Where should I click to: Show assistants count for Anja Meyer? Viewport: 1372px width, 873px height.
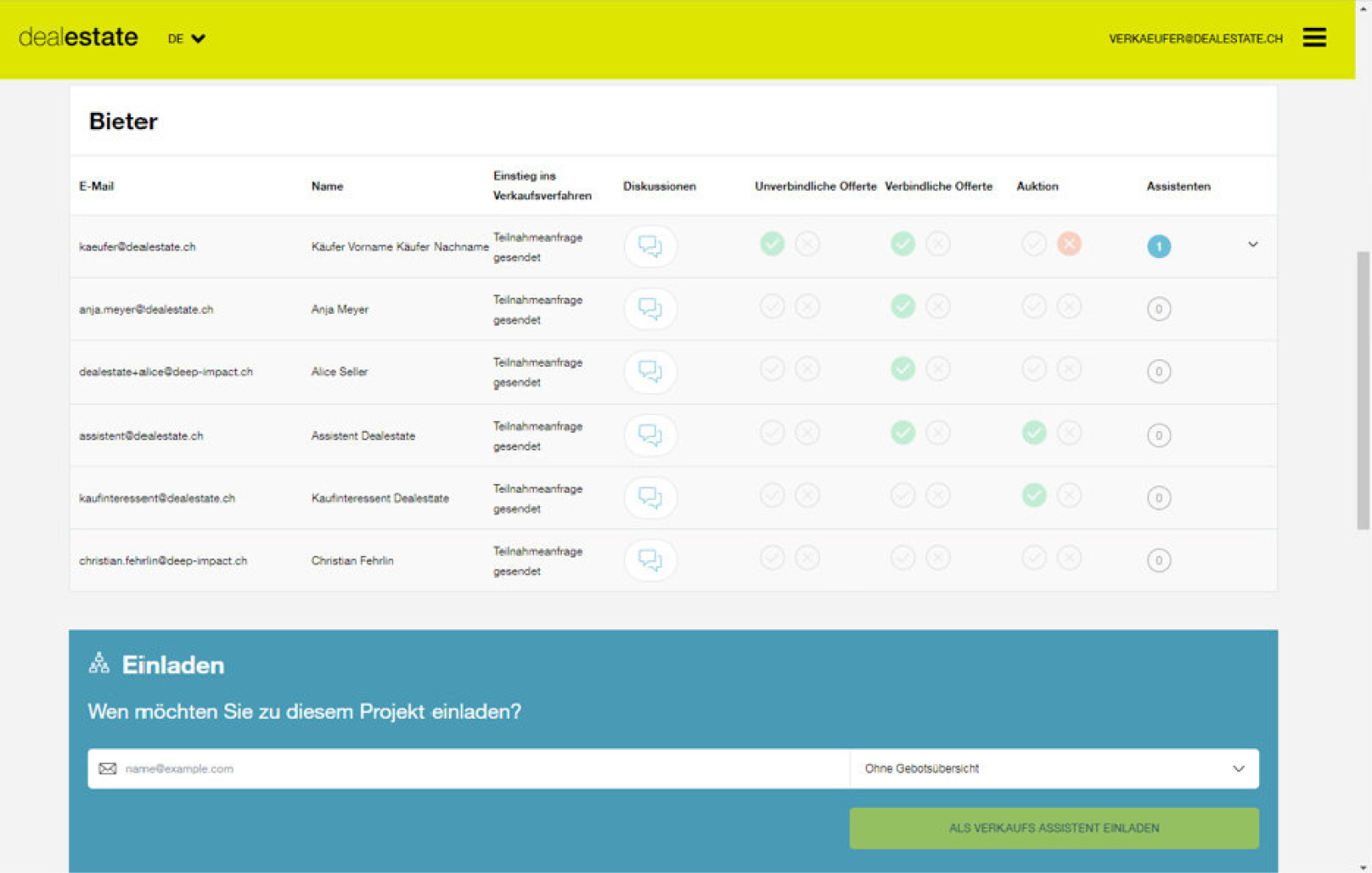point(1159,309)
